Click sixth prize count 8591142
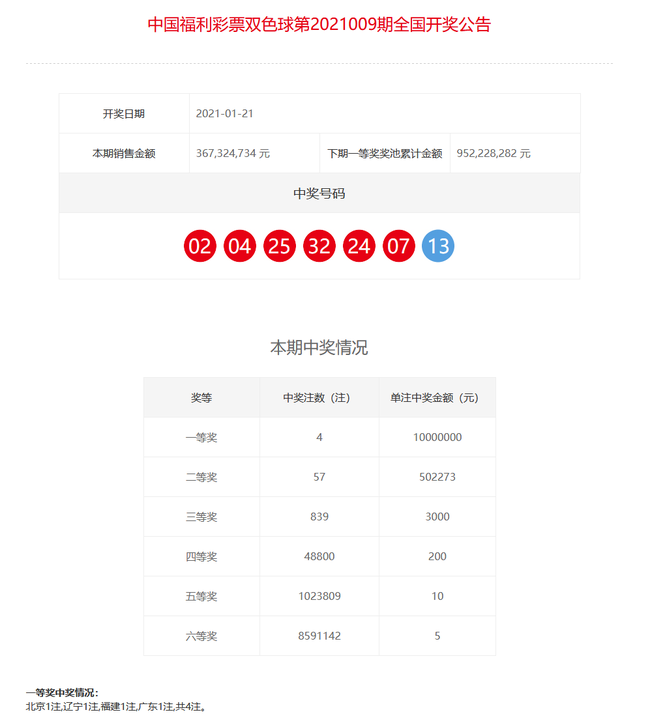The image size is (650, 723). [319, 635]
